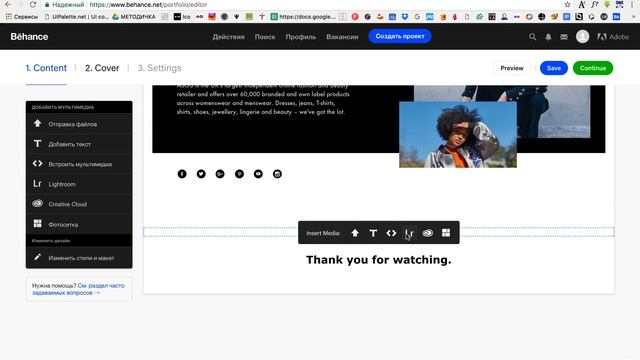
Task: Open Отправка файлов in the sidebar
Action: pos(79,124)
